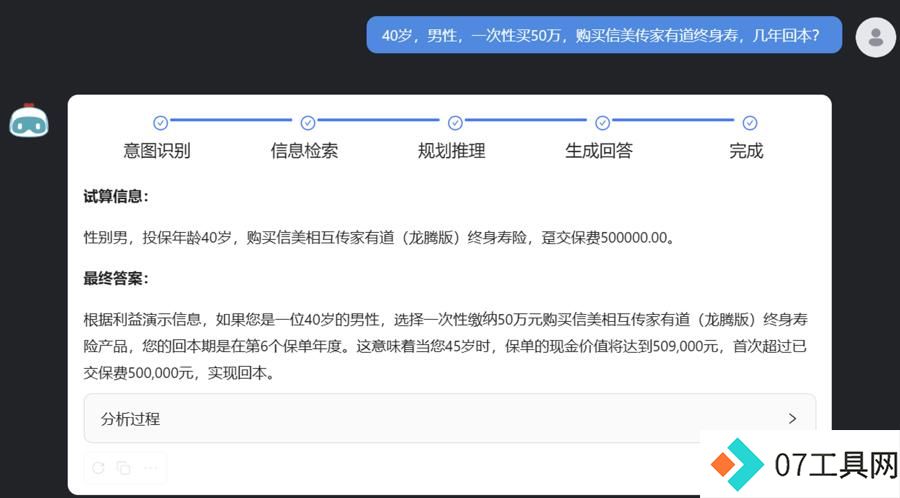Open the more options ellipsis icon
The height and width of the screenshot is (498, 900).
(150, 468)
